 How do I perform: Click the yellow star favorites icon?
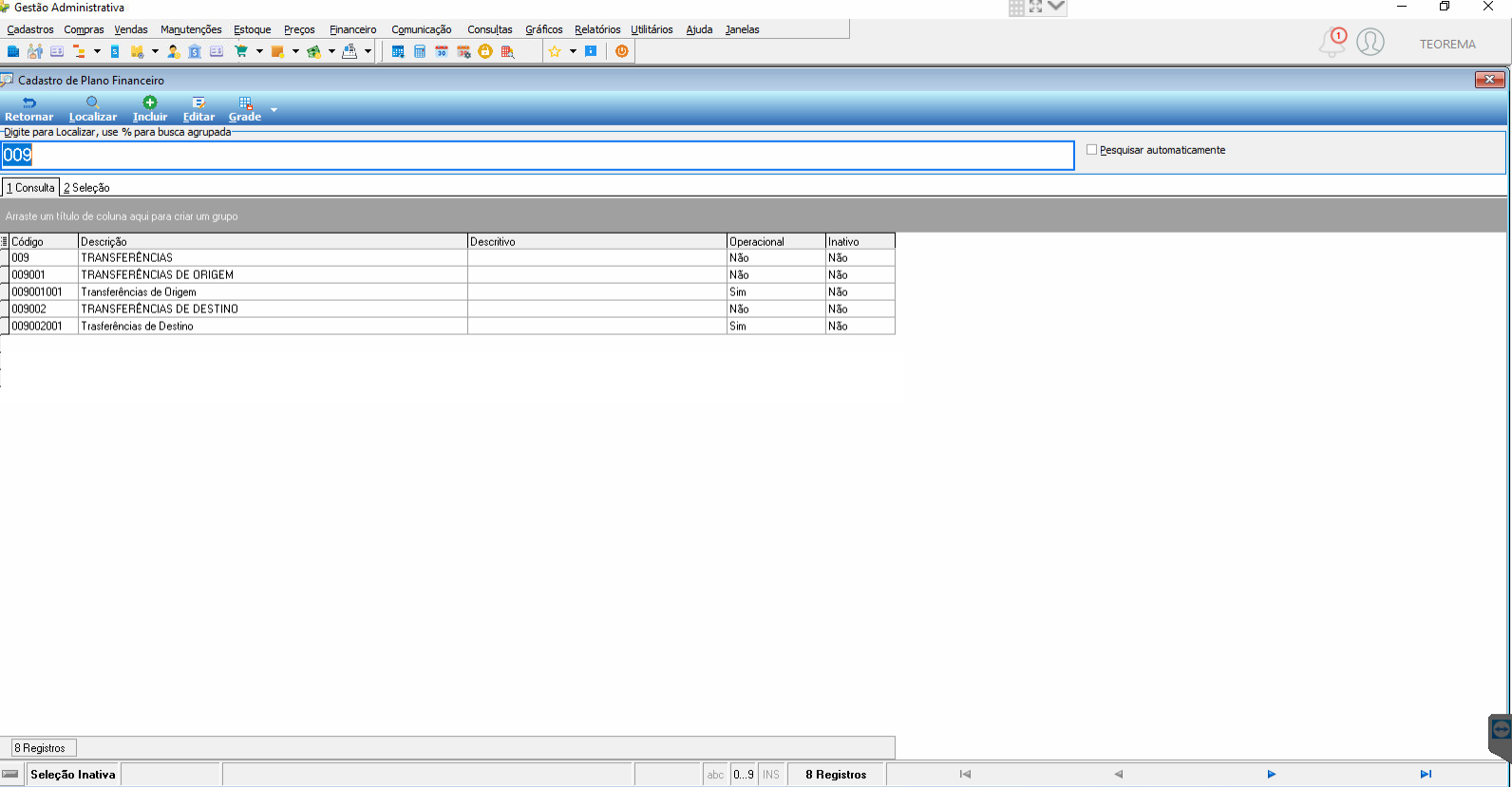point(555,51)
